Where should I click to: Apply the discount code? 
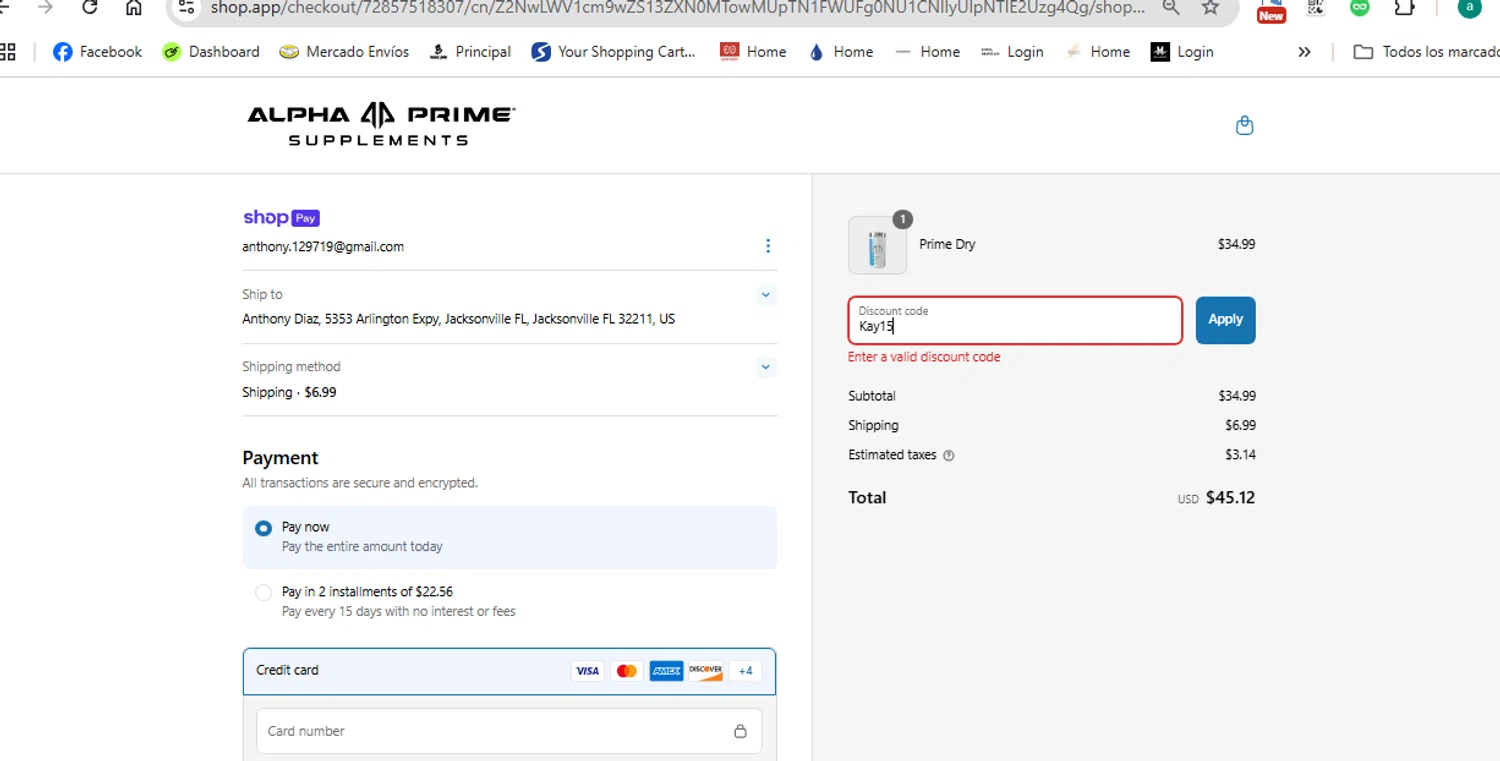[x=1225, y=320]
